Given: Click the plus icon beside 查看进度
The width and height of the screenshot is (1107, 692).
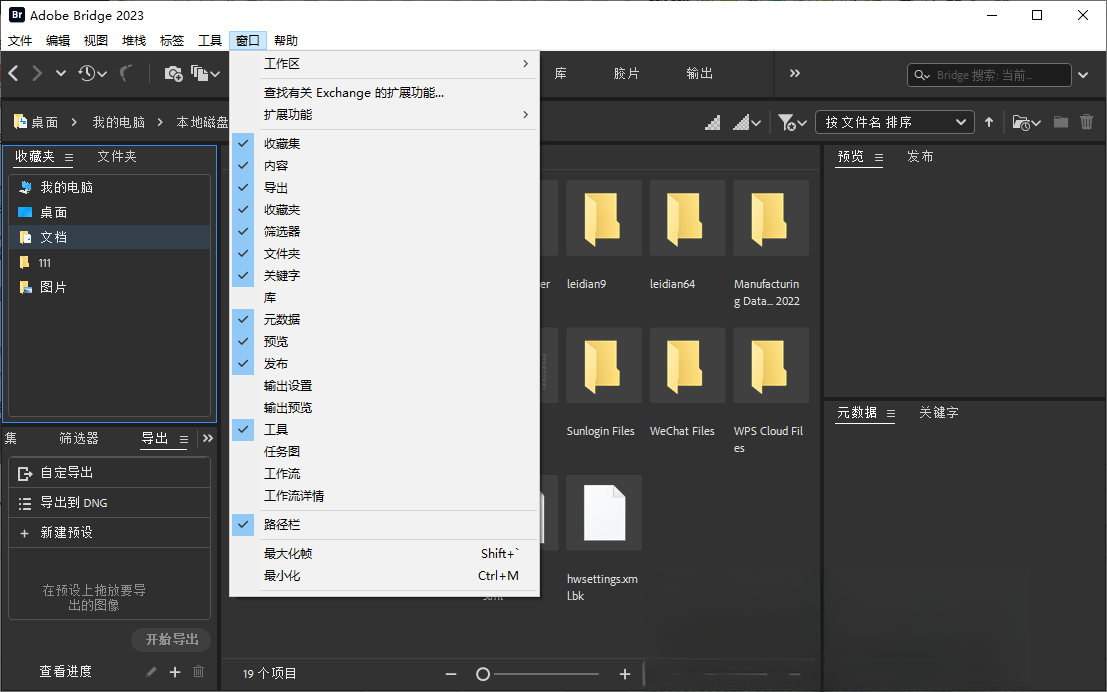Looking at the screenshot, I should 175,672.
